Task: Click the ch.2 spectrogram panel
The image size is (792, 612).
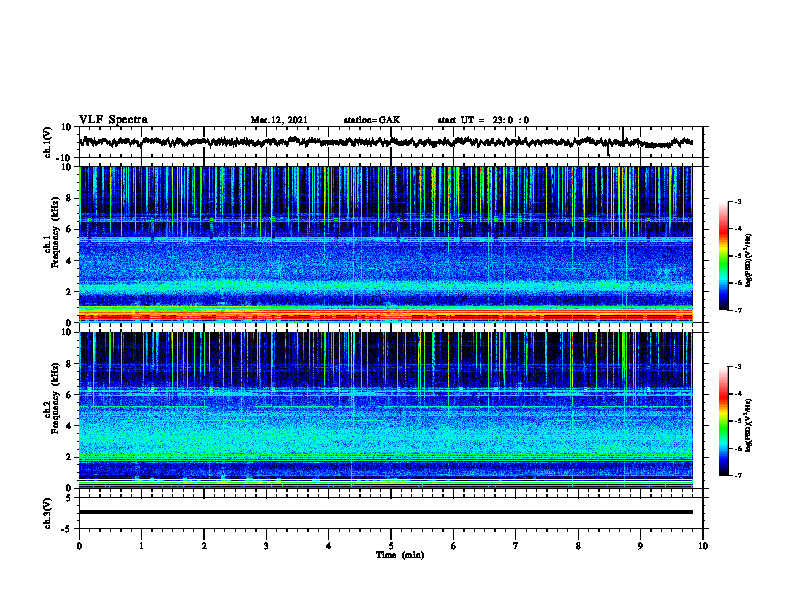Action: (385, 410)
